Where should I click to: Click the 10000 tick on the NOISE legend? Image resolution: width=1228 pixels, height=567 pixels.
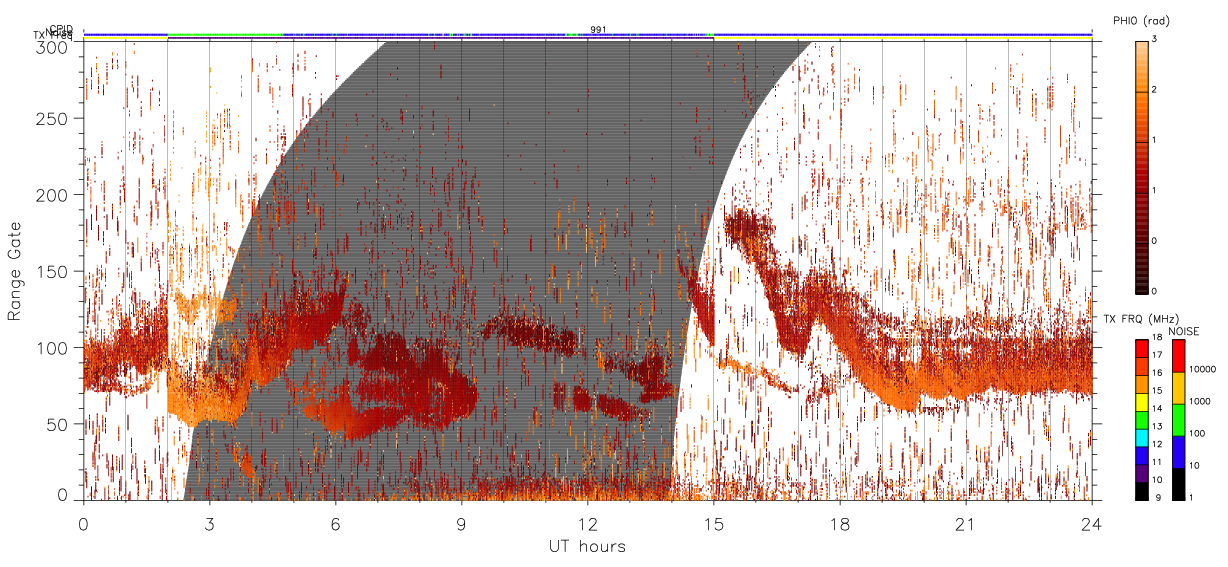click(1203, 369)
